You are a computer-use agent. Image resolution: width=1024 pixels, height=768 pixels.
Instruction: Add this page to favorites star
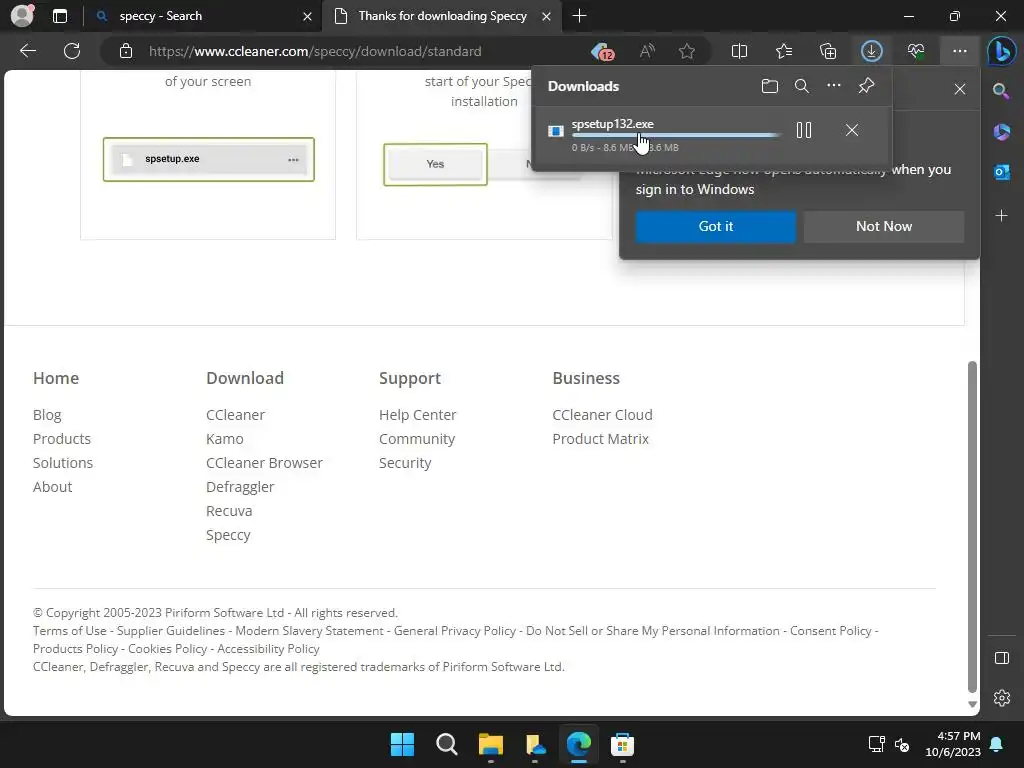[x=686, y=51]
